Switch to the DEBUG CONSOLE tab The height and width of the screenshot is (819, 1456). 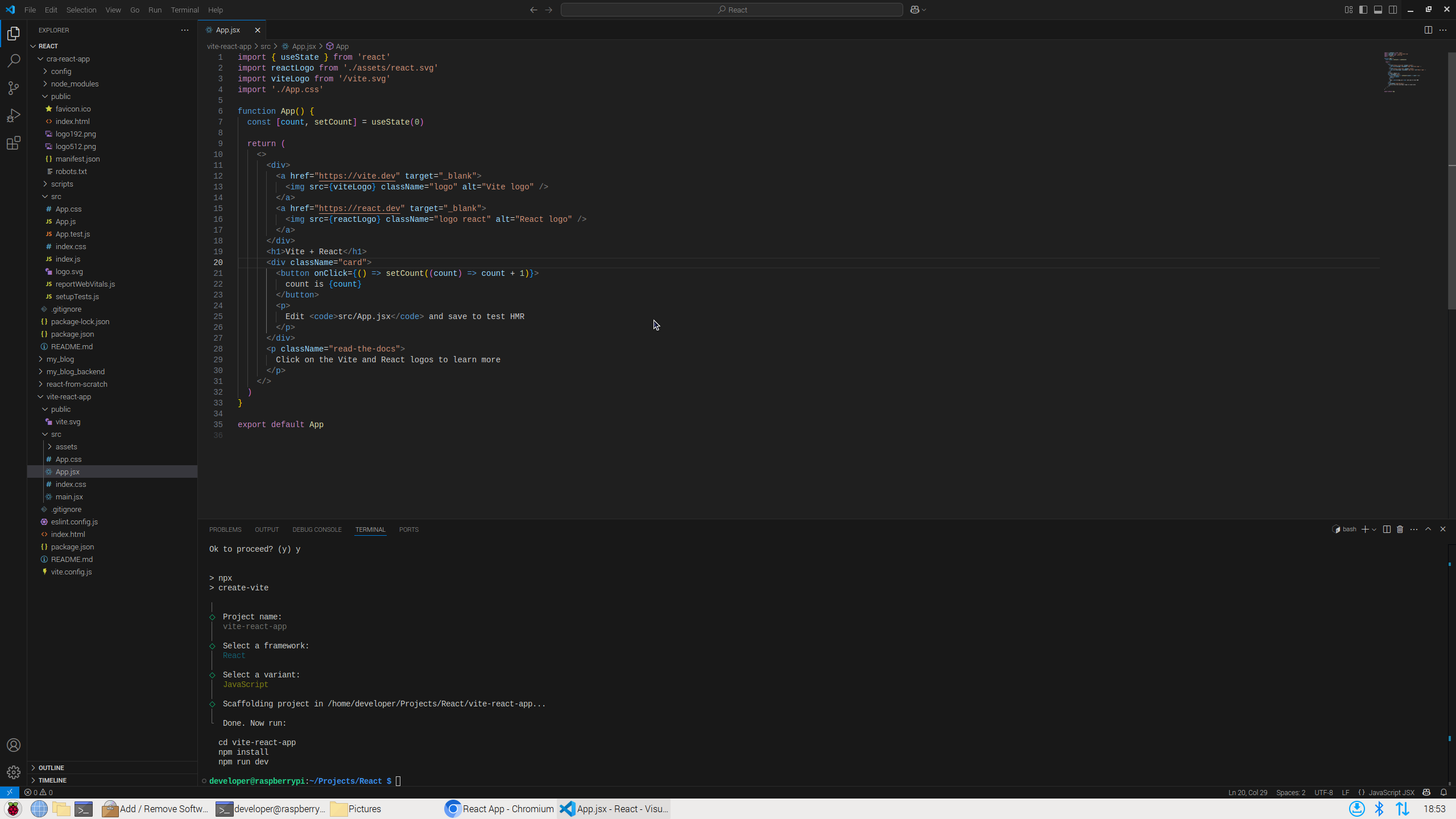pos(317,530)
